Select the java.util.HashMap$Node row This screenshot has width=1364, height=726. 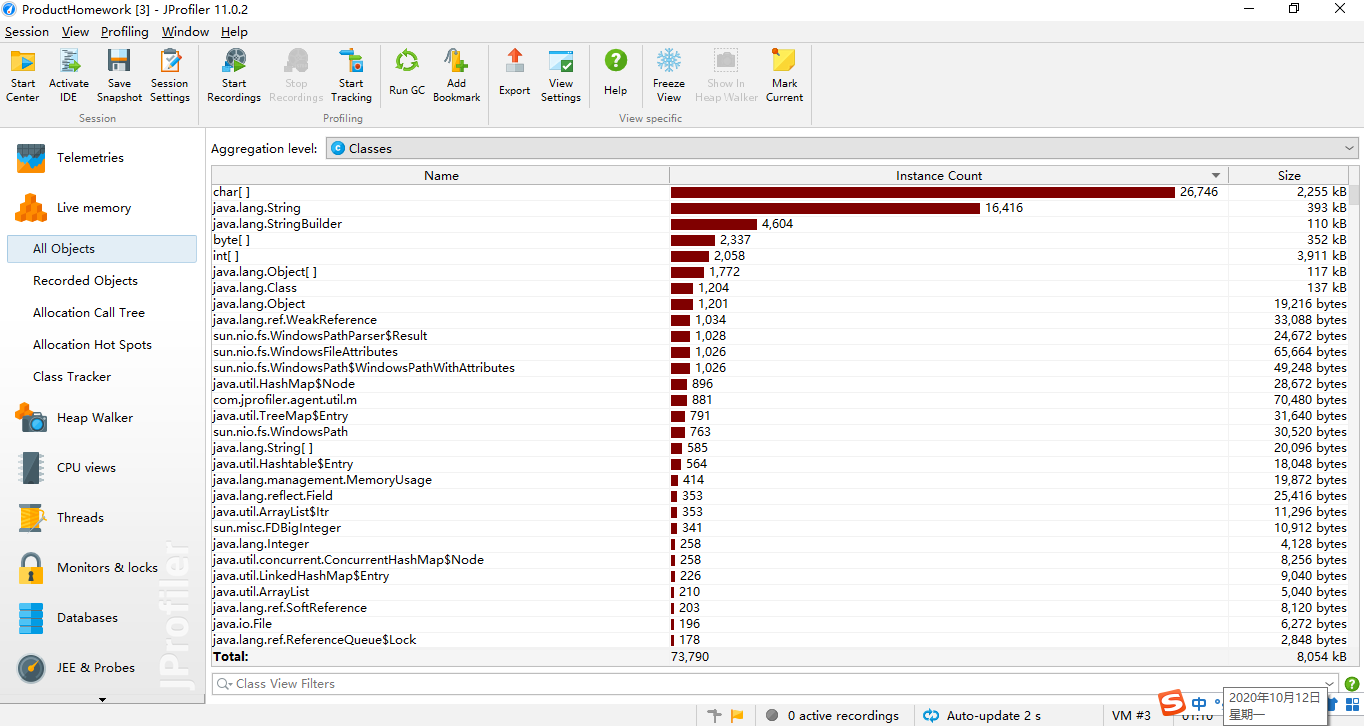pos(780,384)
